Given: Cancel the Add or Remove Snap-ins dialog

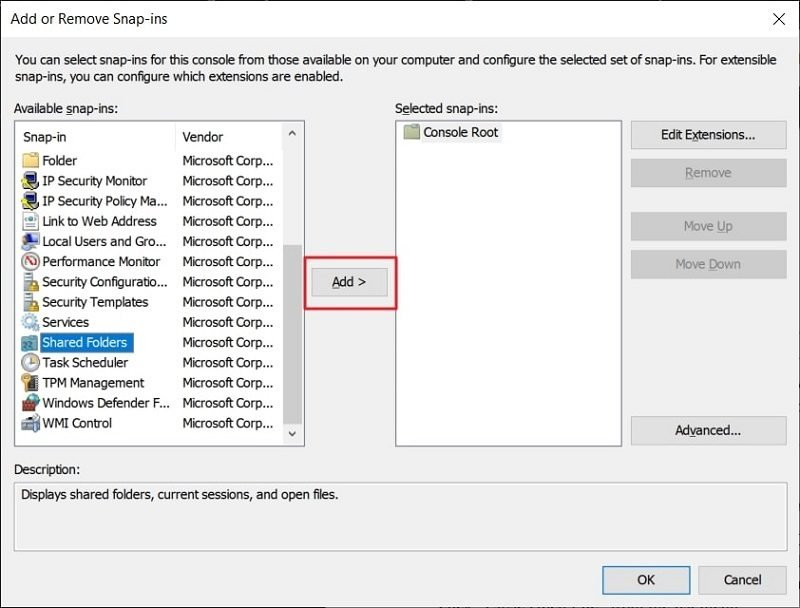Looking at the screenshot, I should click(742, 579).
